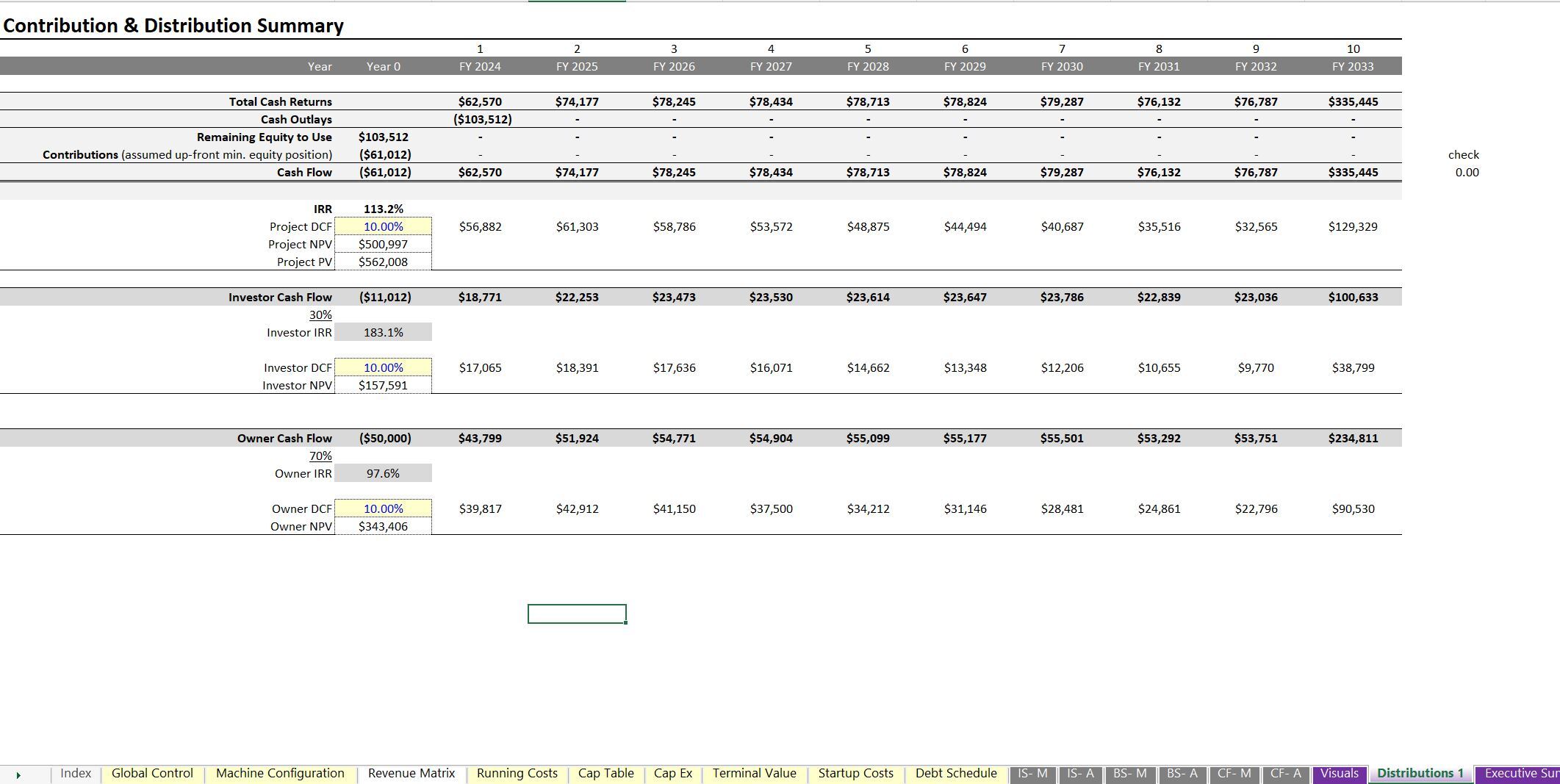Switch to the Index sheet
Viewport: 1560px width, 784px height.
(76, 773)
